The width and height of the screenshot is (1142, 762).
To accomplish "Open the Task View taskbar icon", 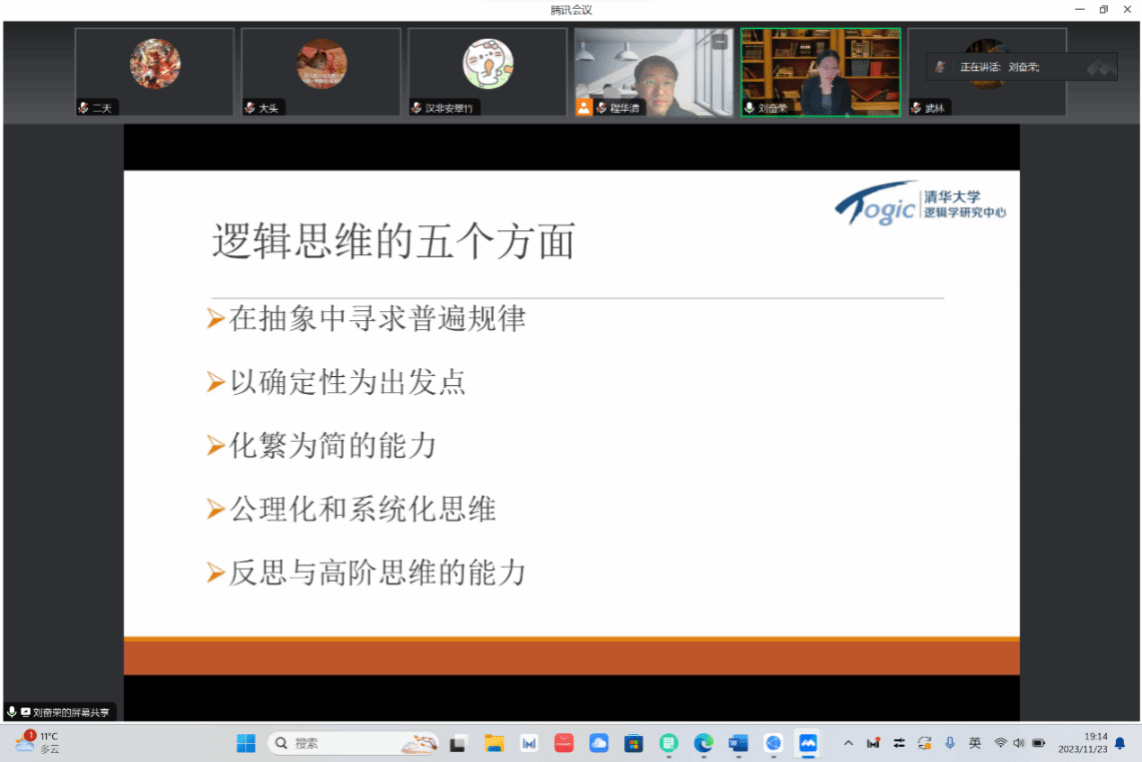I will coord(458,743).
